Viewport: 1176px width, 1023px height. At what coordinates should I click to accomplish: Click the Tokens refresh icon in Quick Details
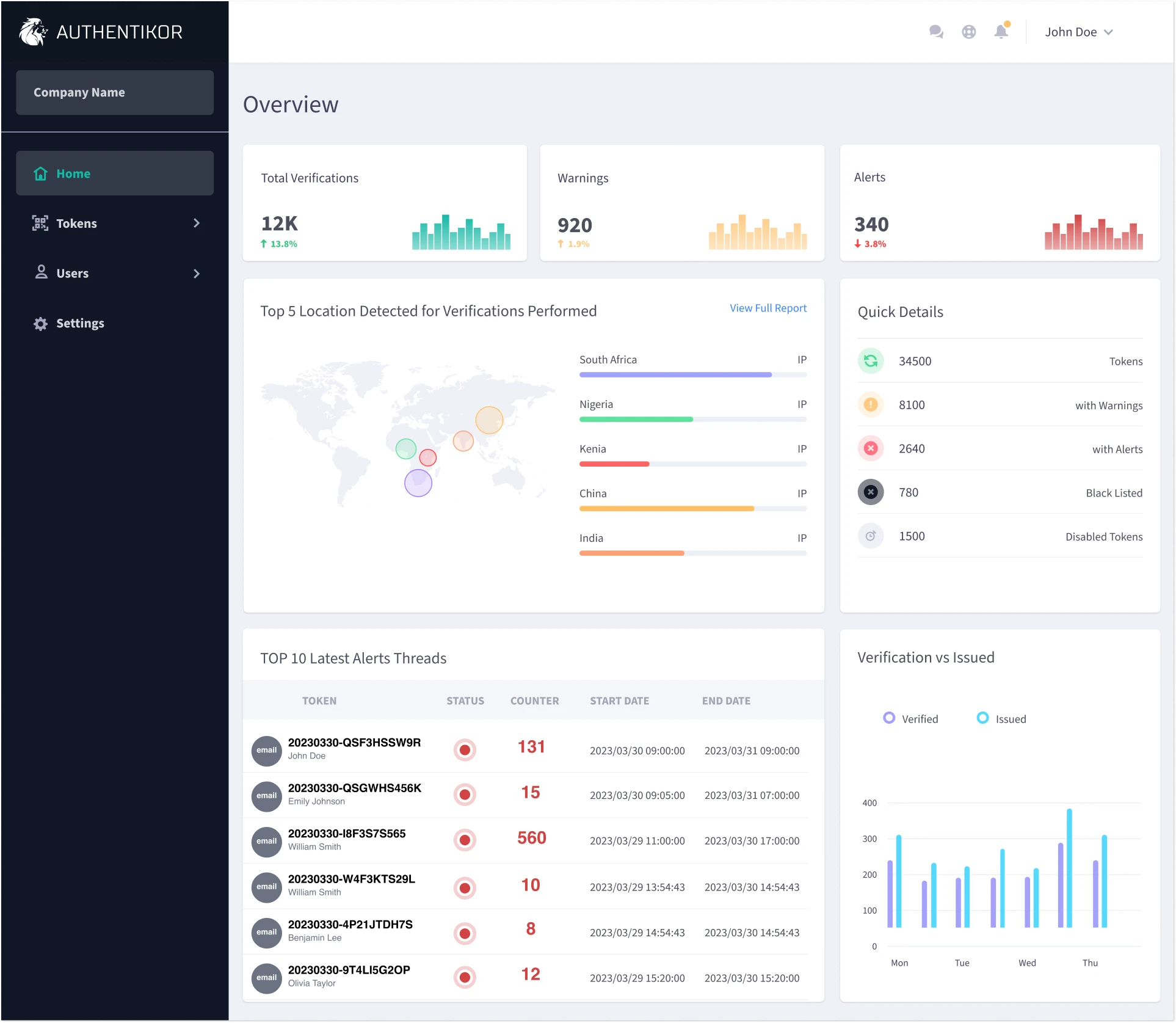point(871,361)
